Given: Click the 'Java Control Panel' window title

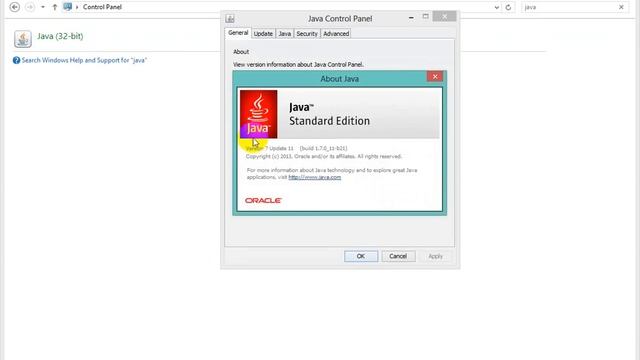Looking at the screenshot, I should (340, 19).
